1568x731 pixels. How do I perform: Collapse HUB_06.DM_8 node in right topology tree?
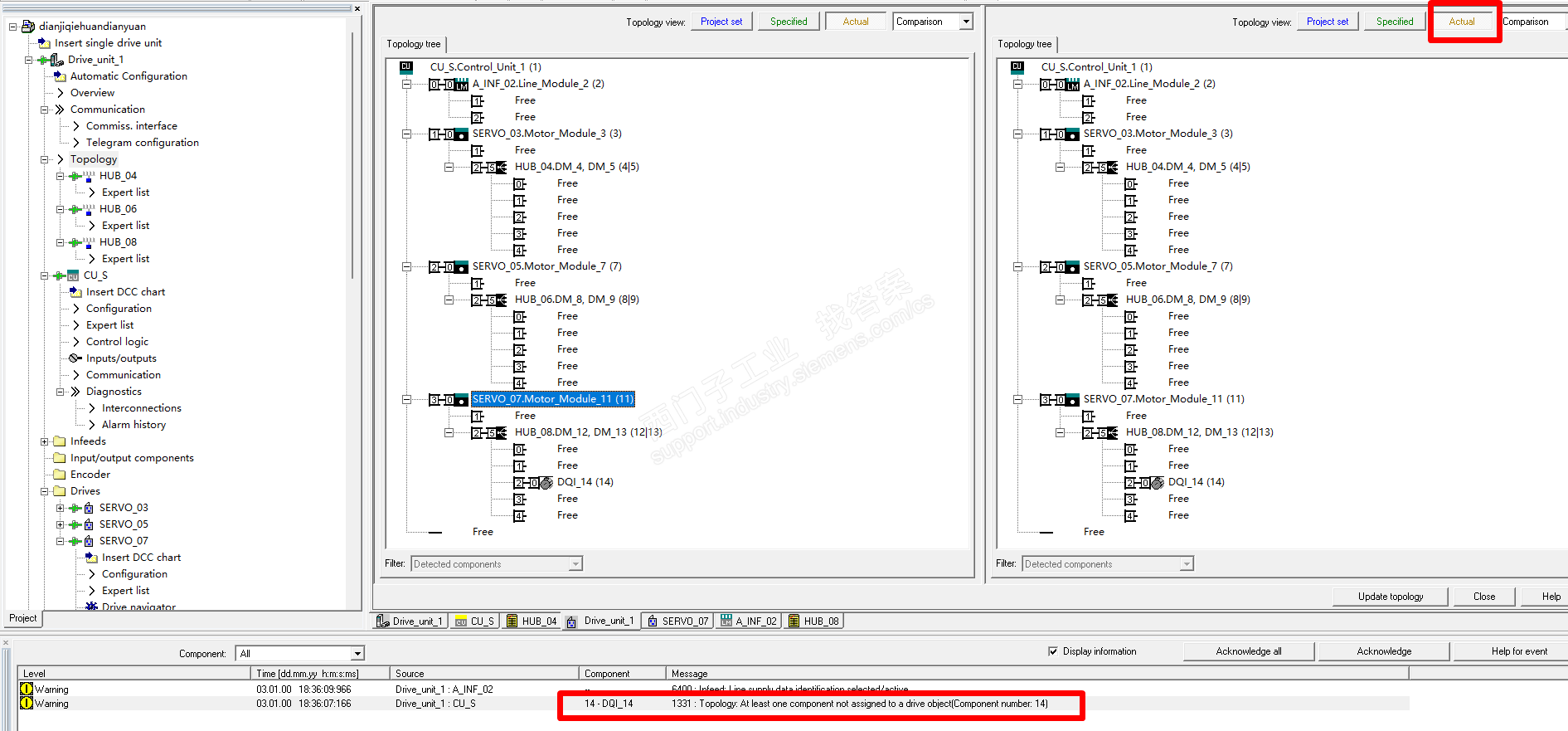pos(1060,300)
